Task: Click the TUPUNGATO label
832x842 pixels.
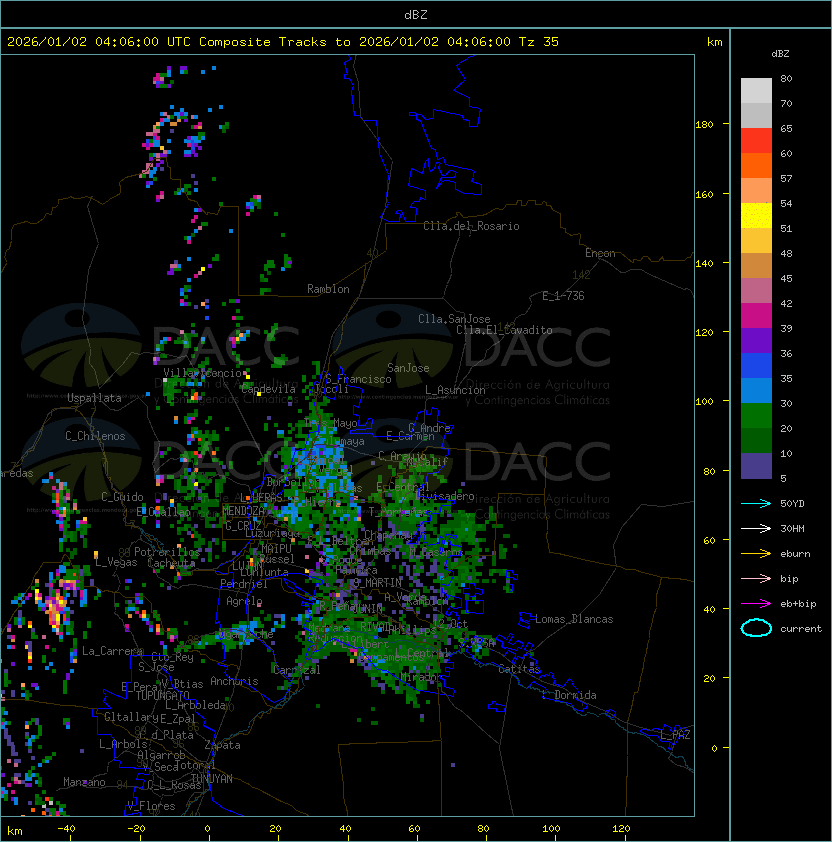Action: click(x=162, y=695)
